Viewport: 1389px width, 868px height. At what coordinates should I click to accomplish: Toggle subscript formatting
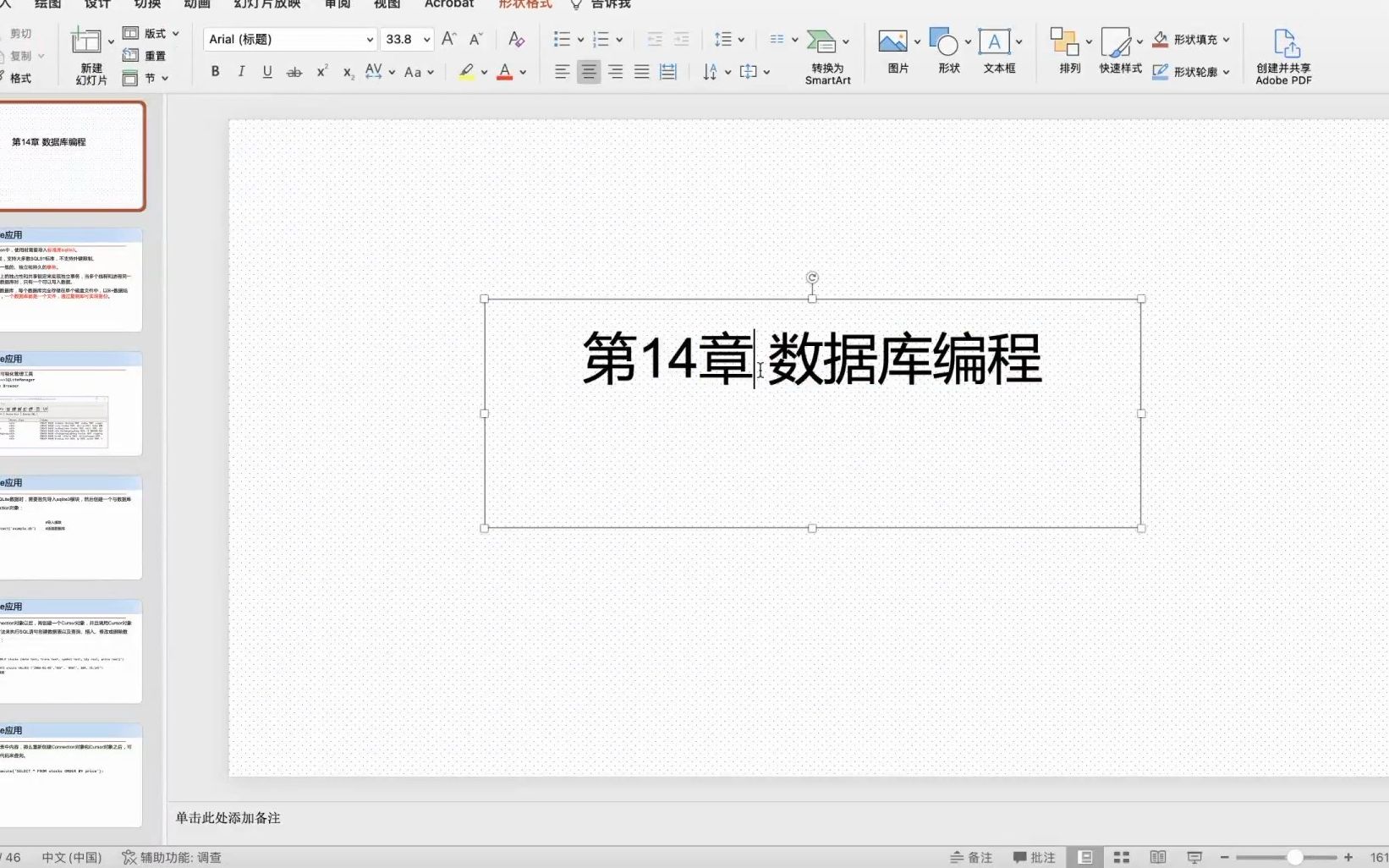click(x=348, y=72)
